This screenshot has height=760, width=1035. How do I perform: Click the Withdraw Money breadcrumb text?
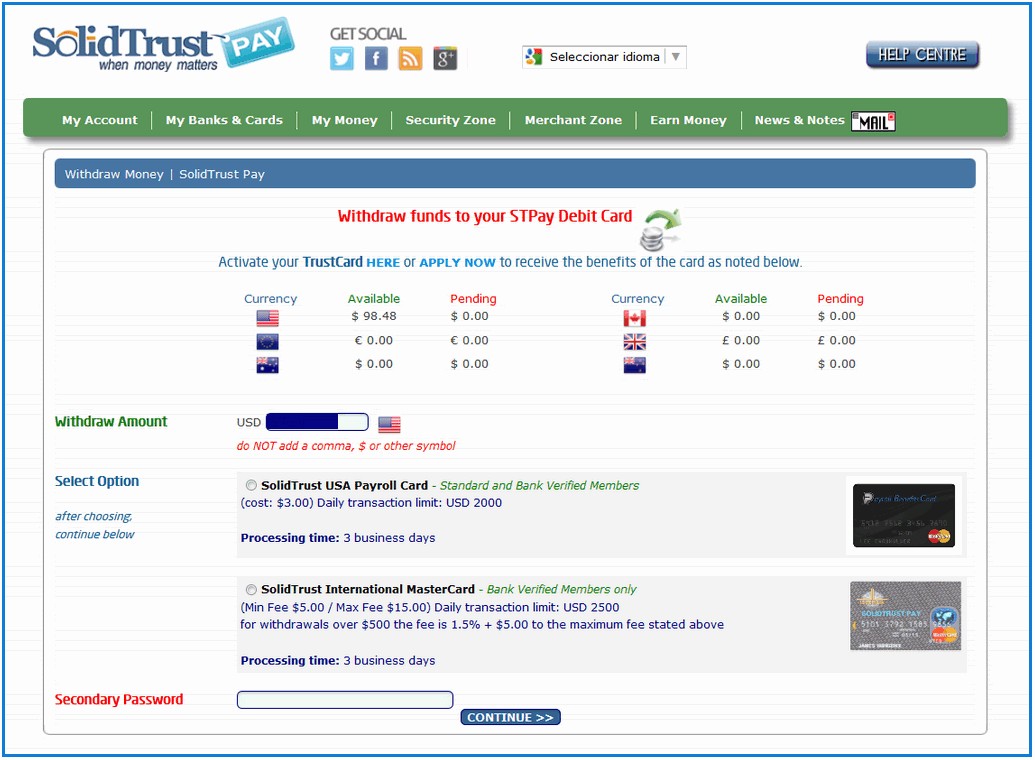point(114,174)
